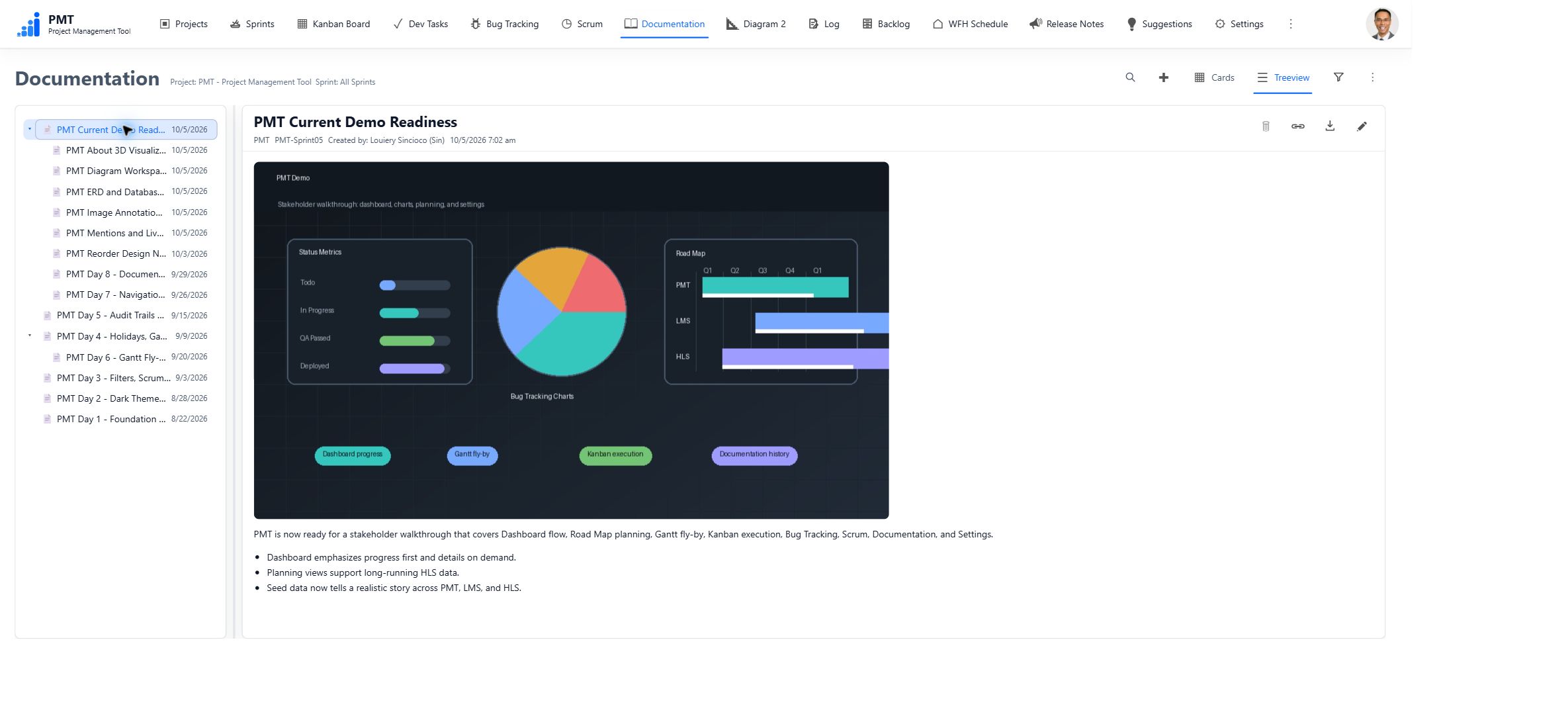
Task: Download the current document
Action: pyautogui.click(x=1329, y=126)
